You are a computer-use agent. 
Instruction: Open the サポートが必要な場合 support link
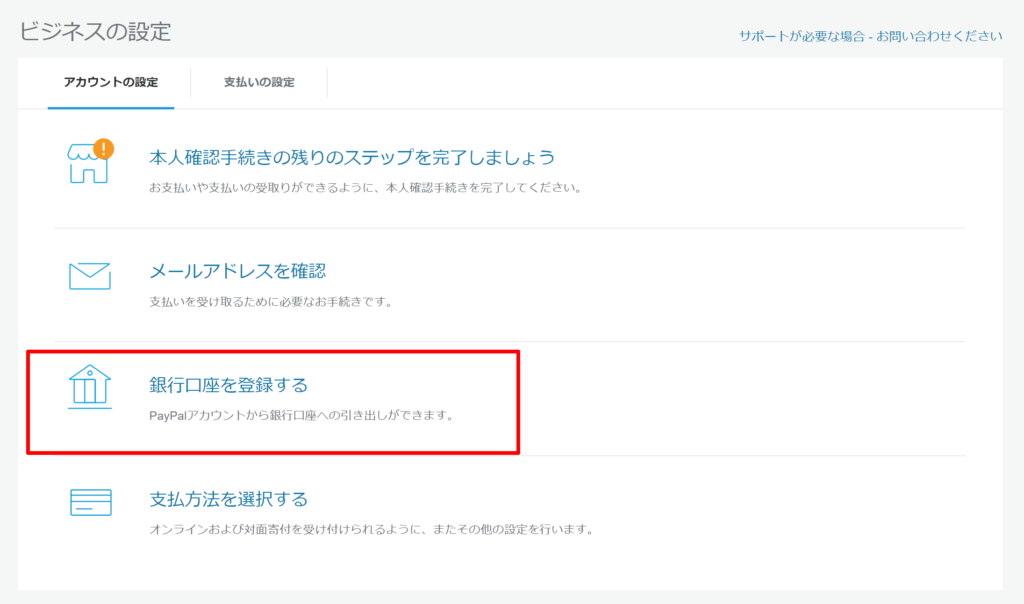coord(802,36)
